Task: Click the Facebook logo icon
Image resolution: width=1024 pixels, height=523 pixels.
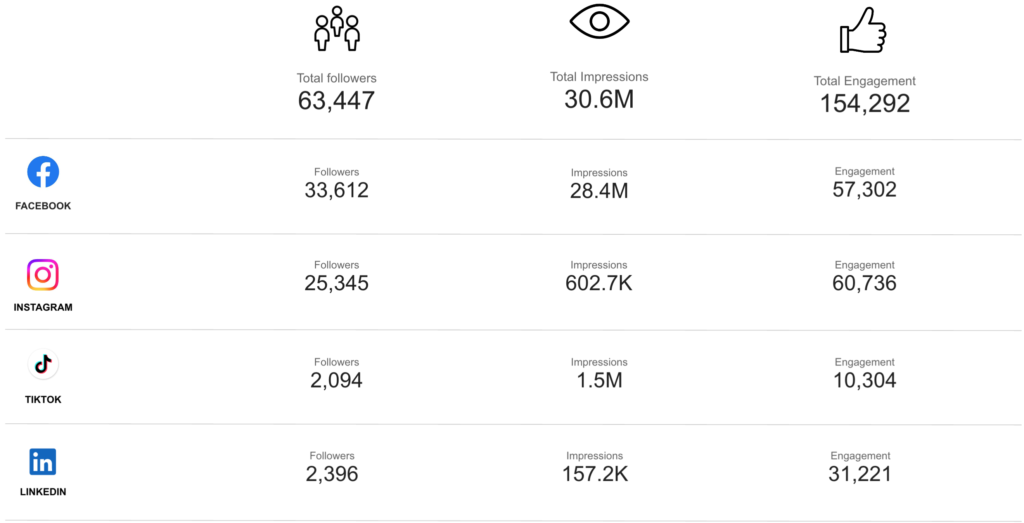Action: coord(43,172)
